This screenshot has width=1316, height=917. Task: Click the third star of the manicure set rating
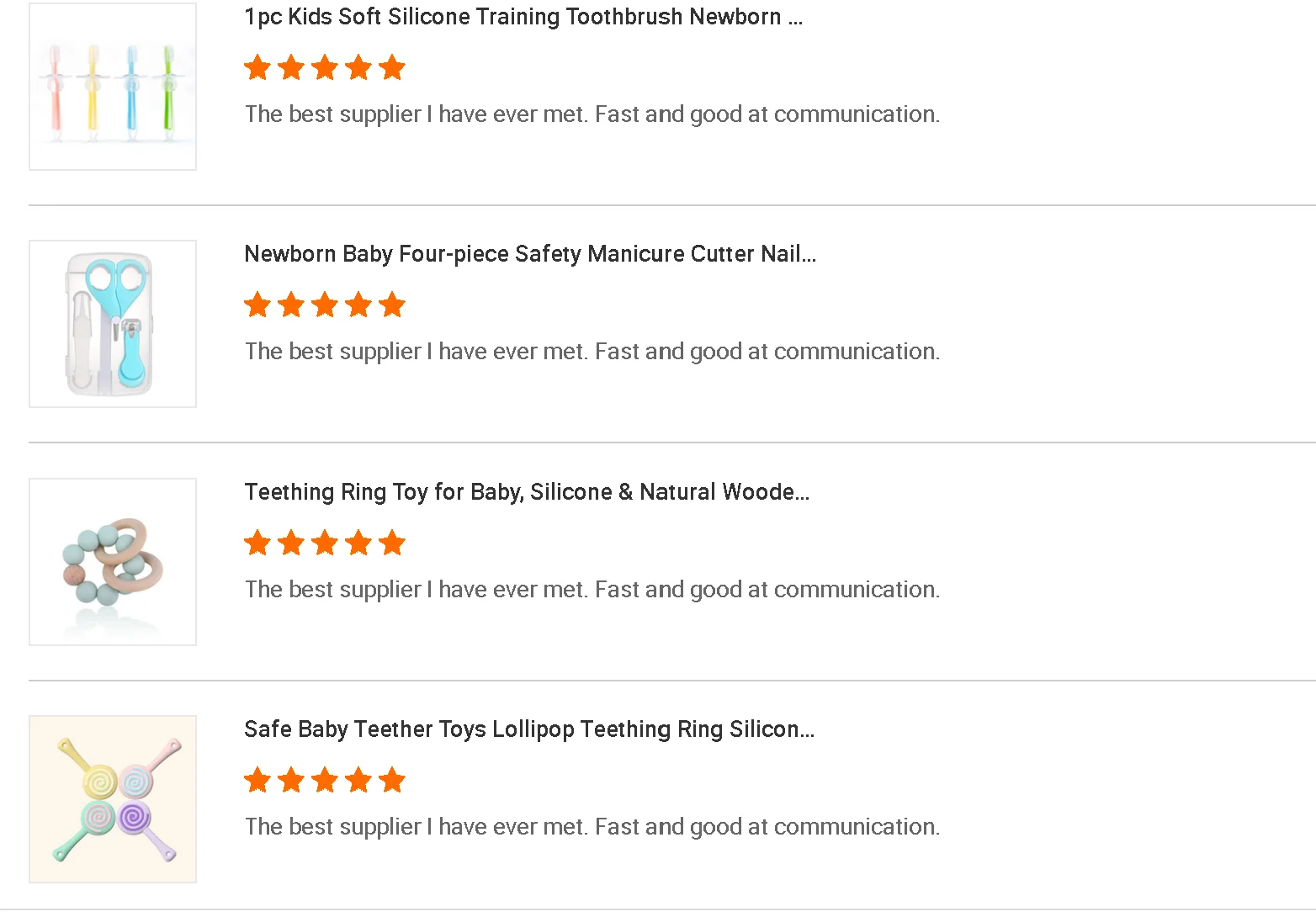coord(325,305)
